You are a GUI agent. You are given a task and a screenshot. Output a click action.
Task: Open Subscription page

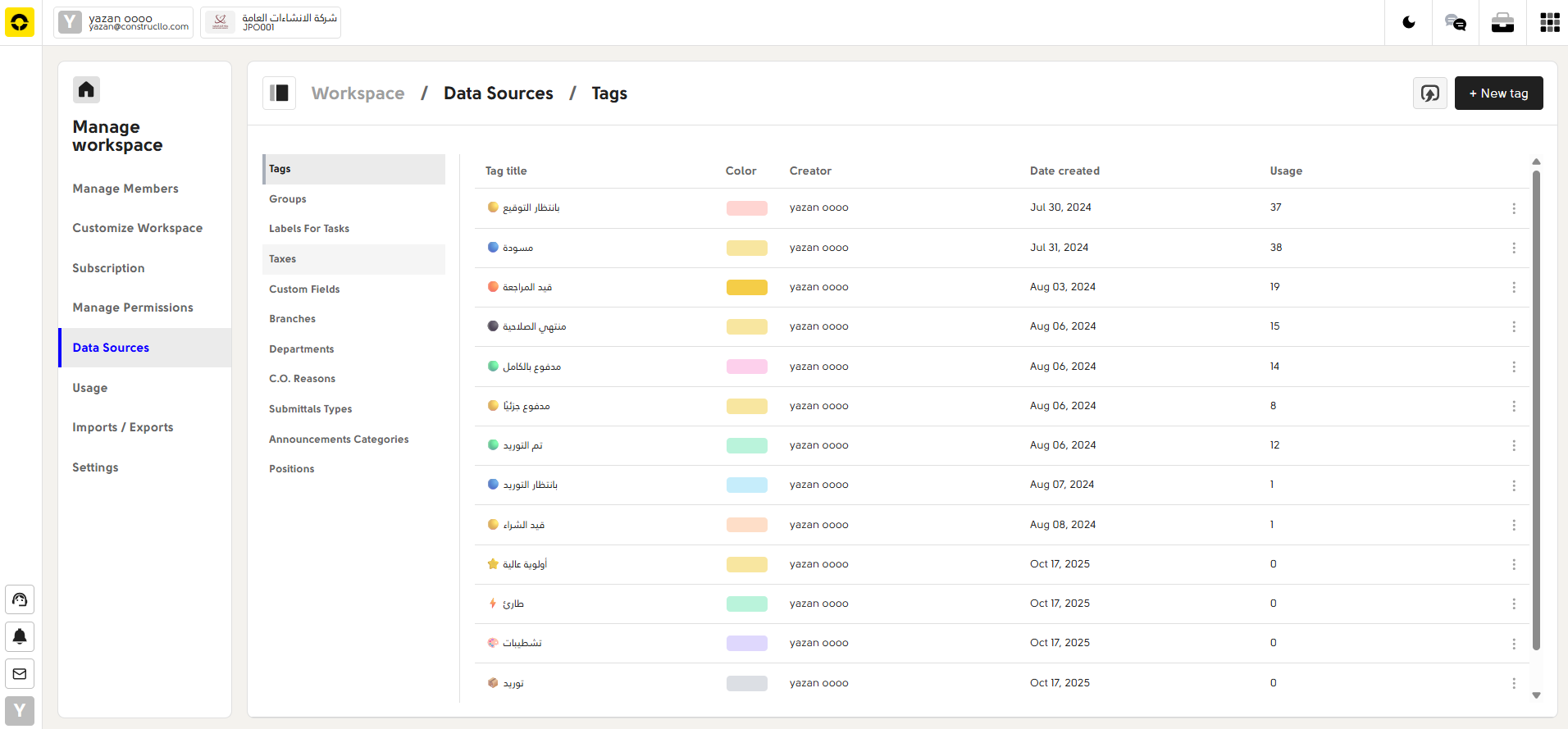(108, 268)
